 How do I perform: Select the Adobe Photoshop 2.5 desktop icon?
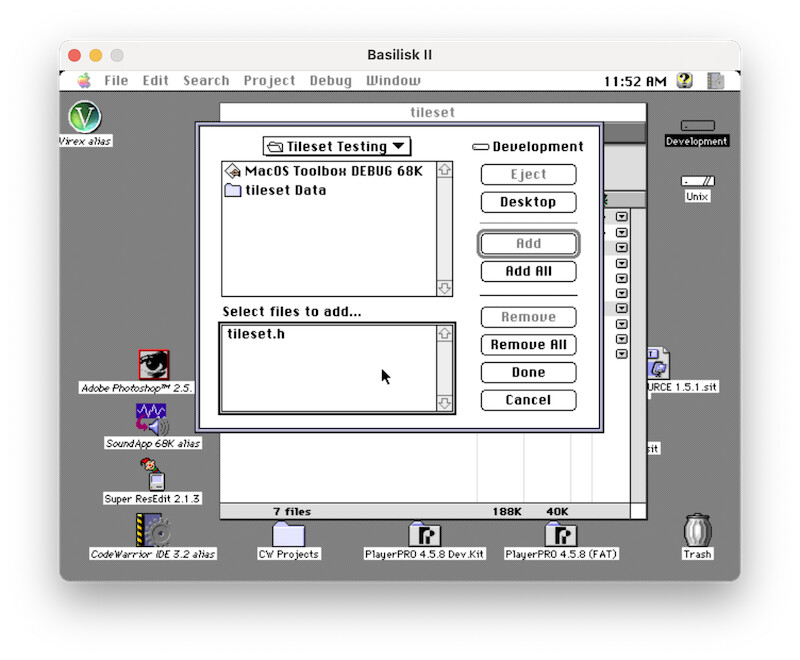click(153, 364)
